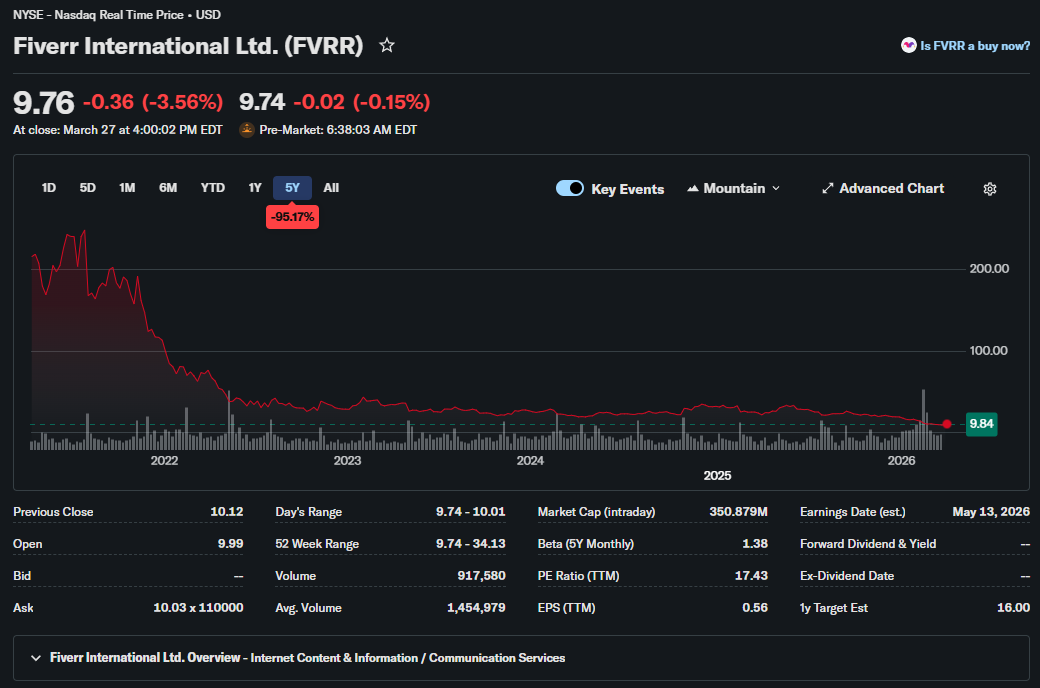Click the Previous Close label
The height and width of the screenshot is (688, 1040).
[x=53, y=512]
